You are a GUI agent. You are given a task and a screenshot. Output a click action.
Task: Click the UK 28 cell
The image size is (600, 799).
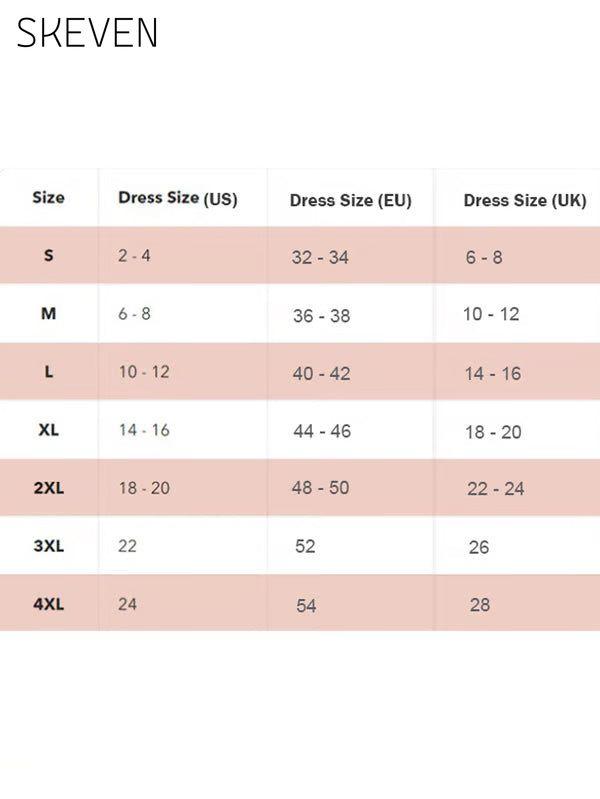pos(480,605)
